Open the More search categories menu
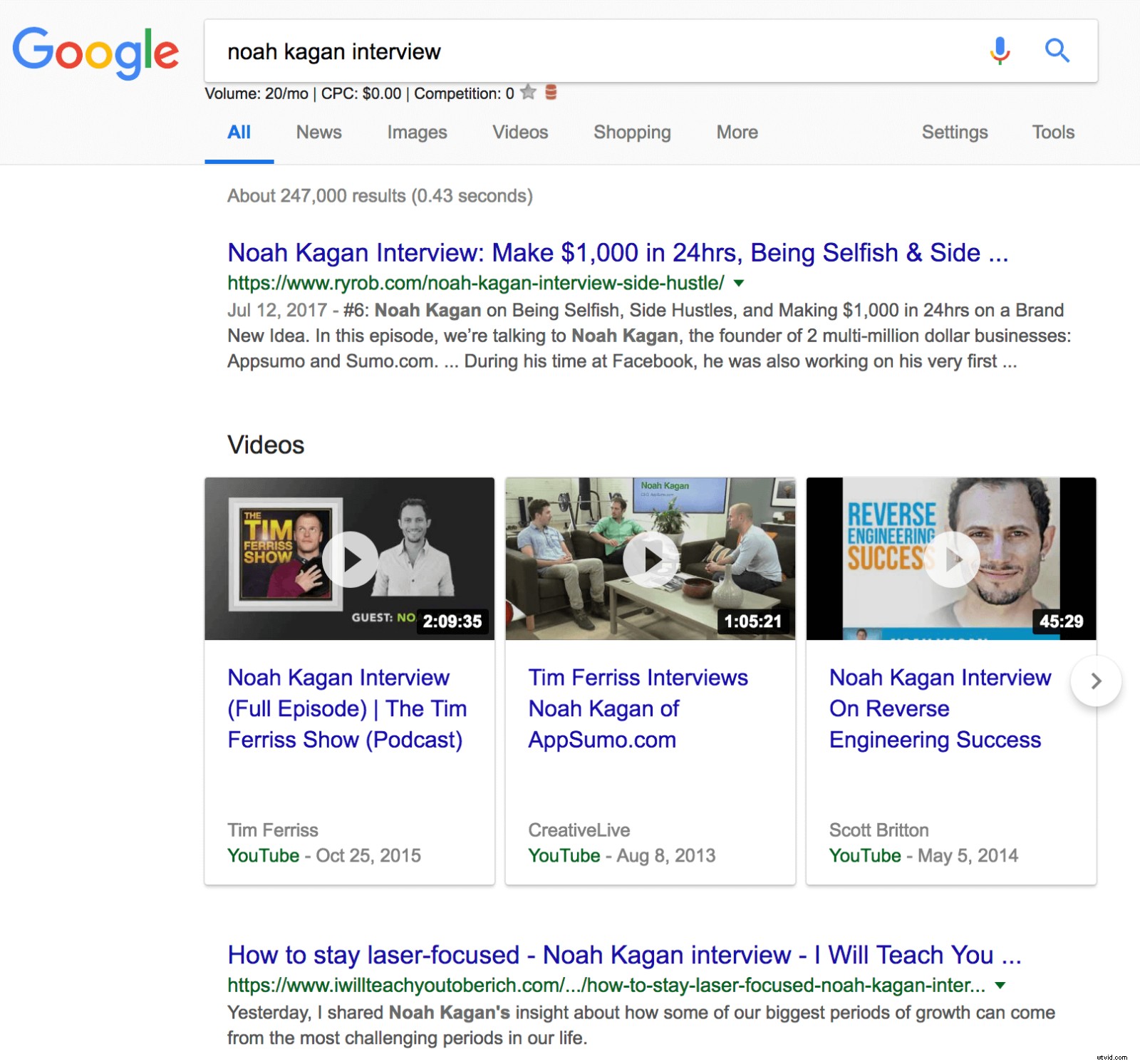Image resolution: width=1140 pixels, height=1064 pixels. click(737, 133)
